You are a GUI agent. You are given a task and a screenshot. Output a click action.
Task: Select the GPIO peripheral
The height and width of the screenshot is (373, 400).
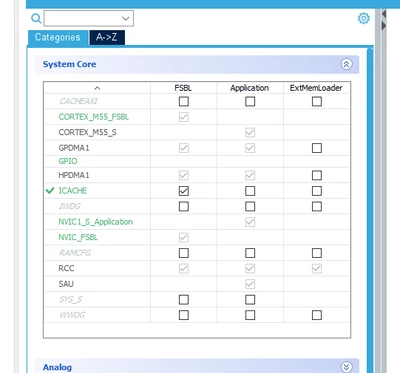pyautogui.click(x=68, y=161)
